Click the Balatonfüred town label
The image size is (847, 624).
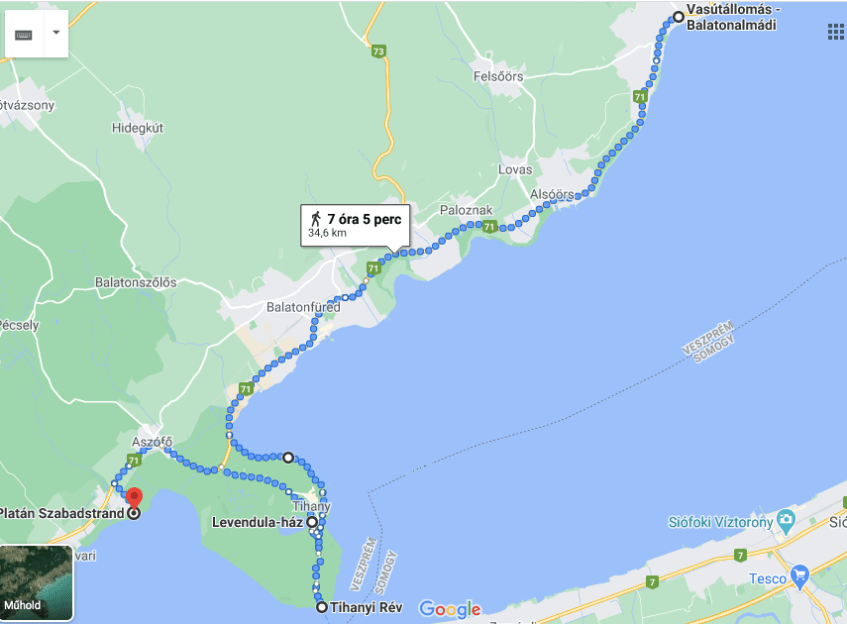[x=304, y=307]
